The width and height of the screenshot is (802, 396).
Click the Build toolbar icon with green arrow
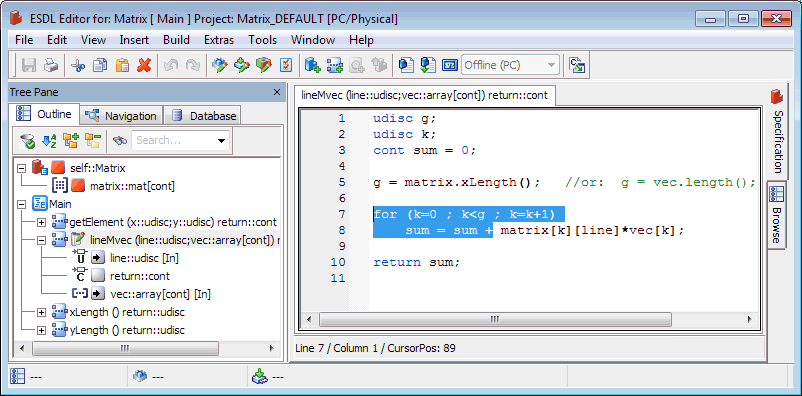click(241, 65)
